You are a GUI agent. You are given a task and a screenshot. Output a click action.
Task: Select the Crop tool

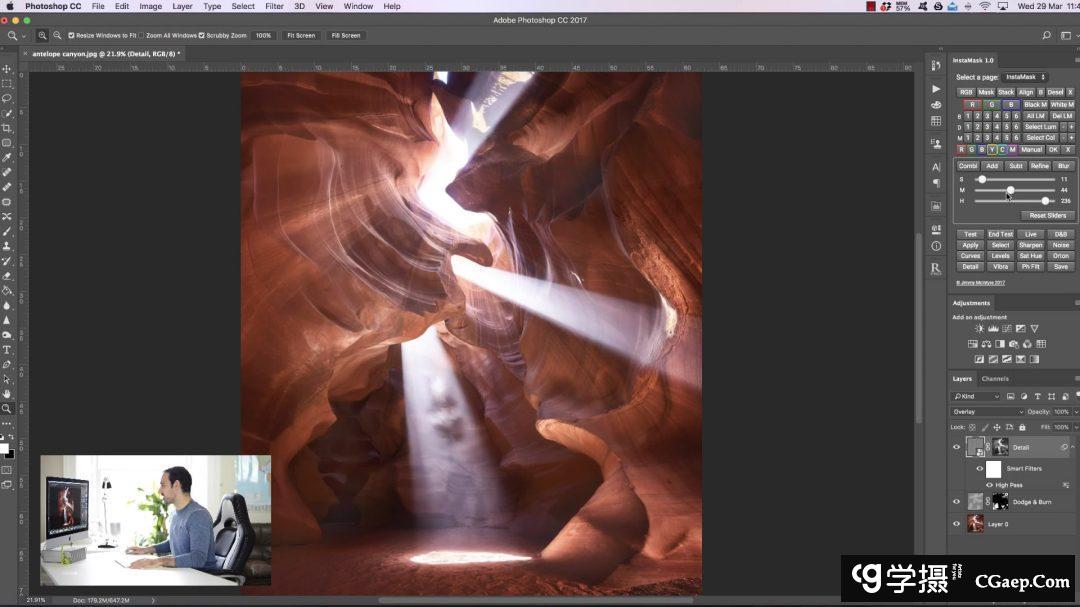point(7,128)
